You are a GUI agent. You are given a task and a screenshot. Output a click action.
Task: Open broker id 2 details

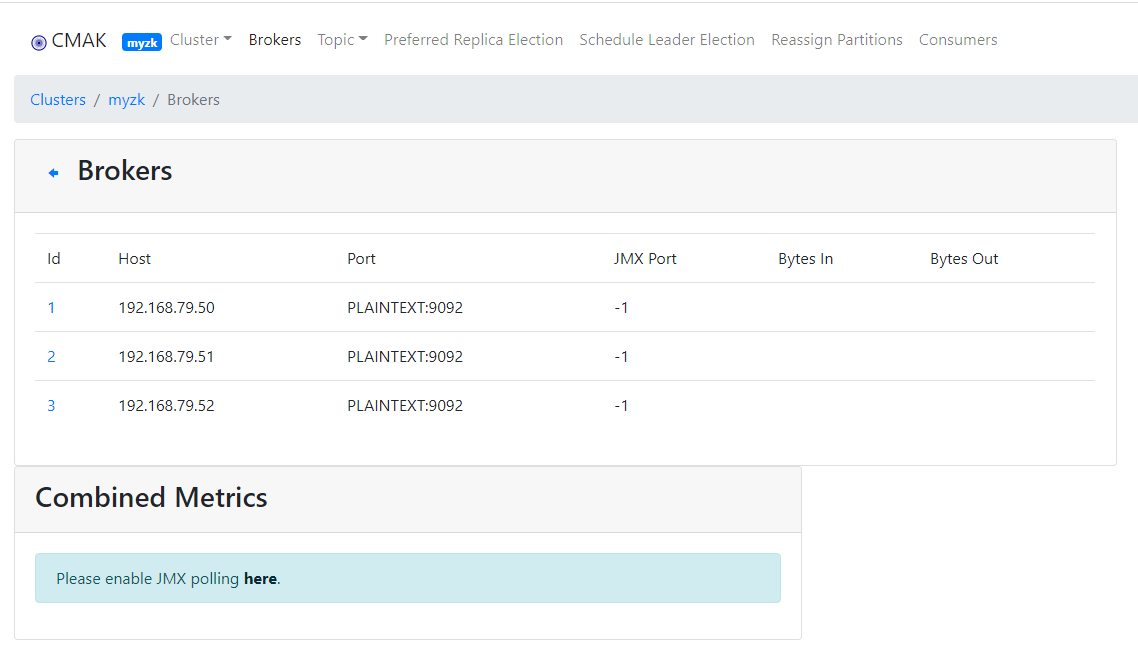point(51,356)
